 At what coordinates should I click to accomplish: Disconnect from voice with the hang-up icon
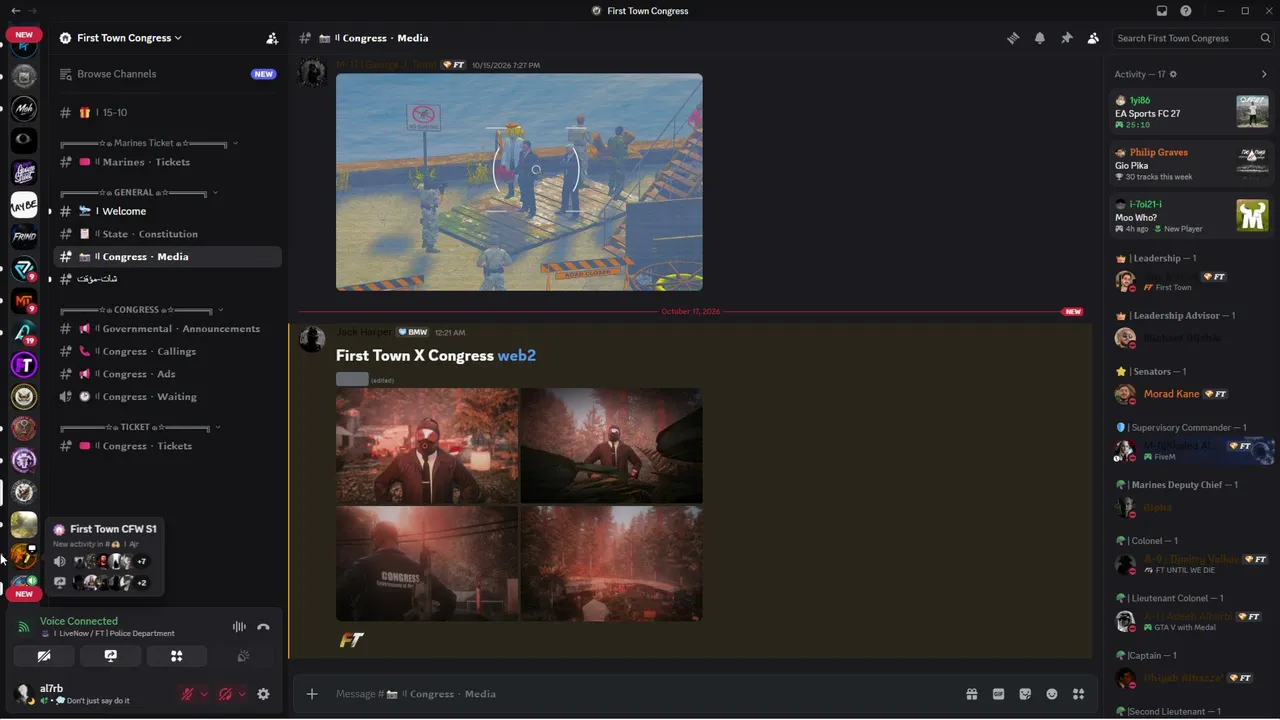pyautogui.click(x=263, y=627)
